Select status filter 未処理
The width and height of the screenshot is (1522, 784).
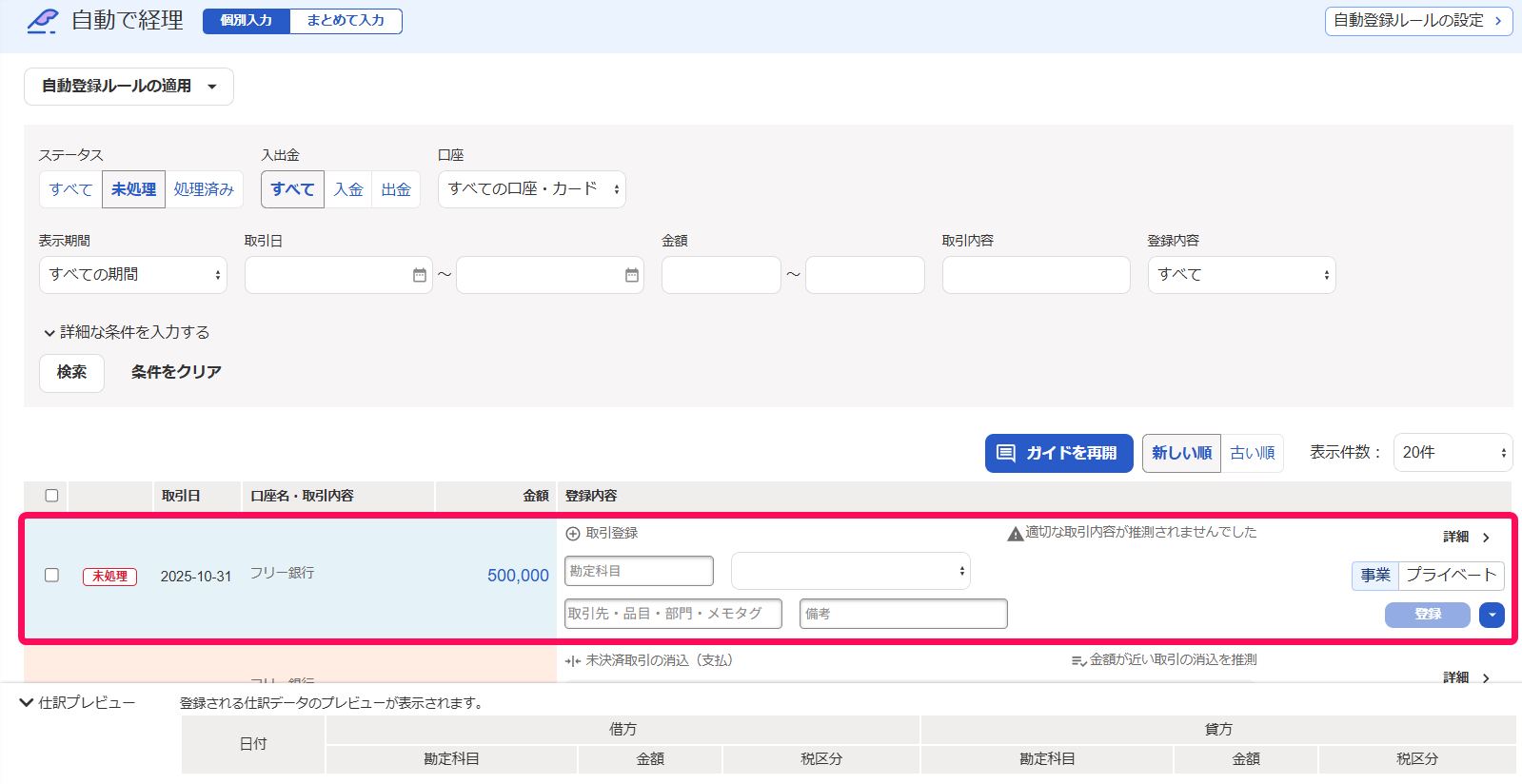133,189
